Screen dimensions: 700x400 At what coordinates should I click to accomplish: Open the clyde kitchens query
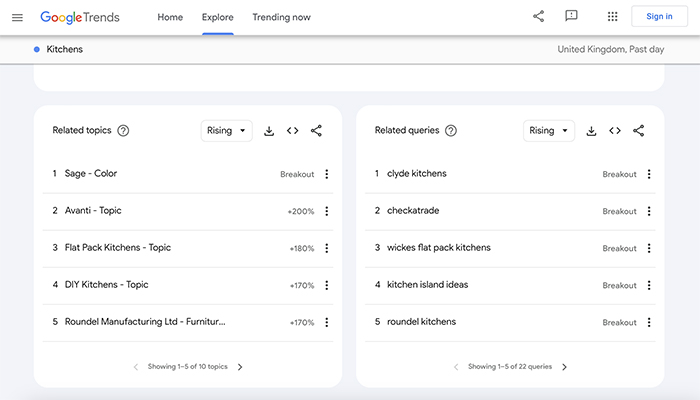[x=417, y=174]
